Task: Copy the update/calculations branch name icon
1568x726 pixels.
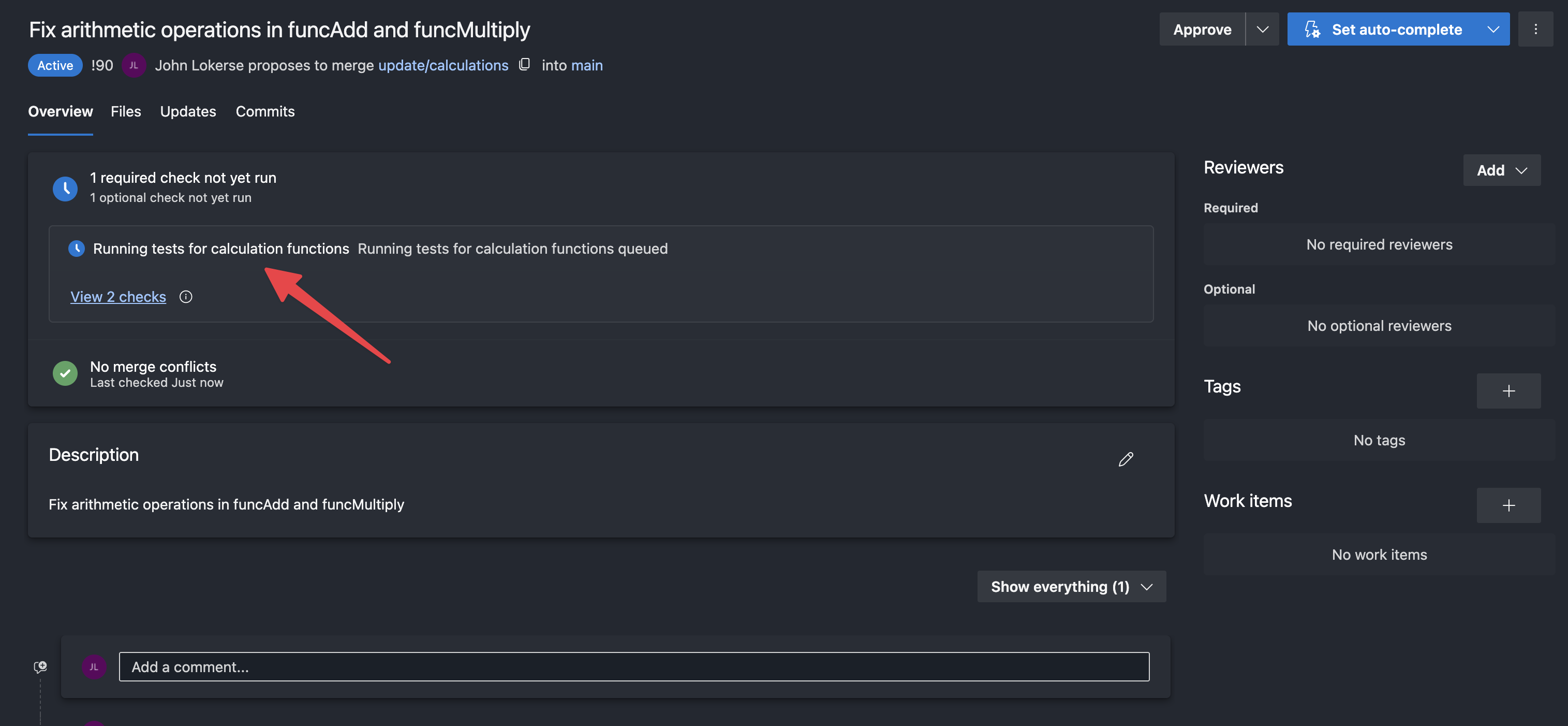Action: point(524,65)
